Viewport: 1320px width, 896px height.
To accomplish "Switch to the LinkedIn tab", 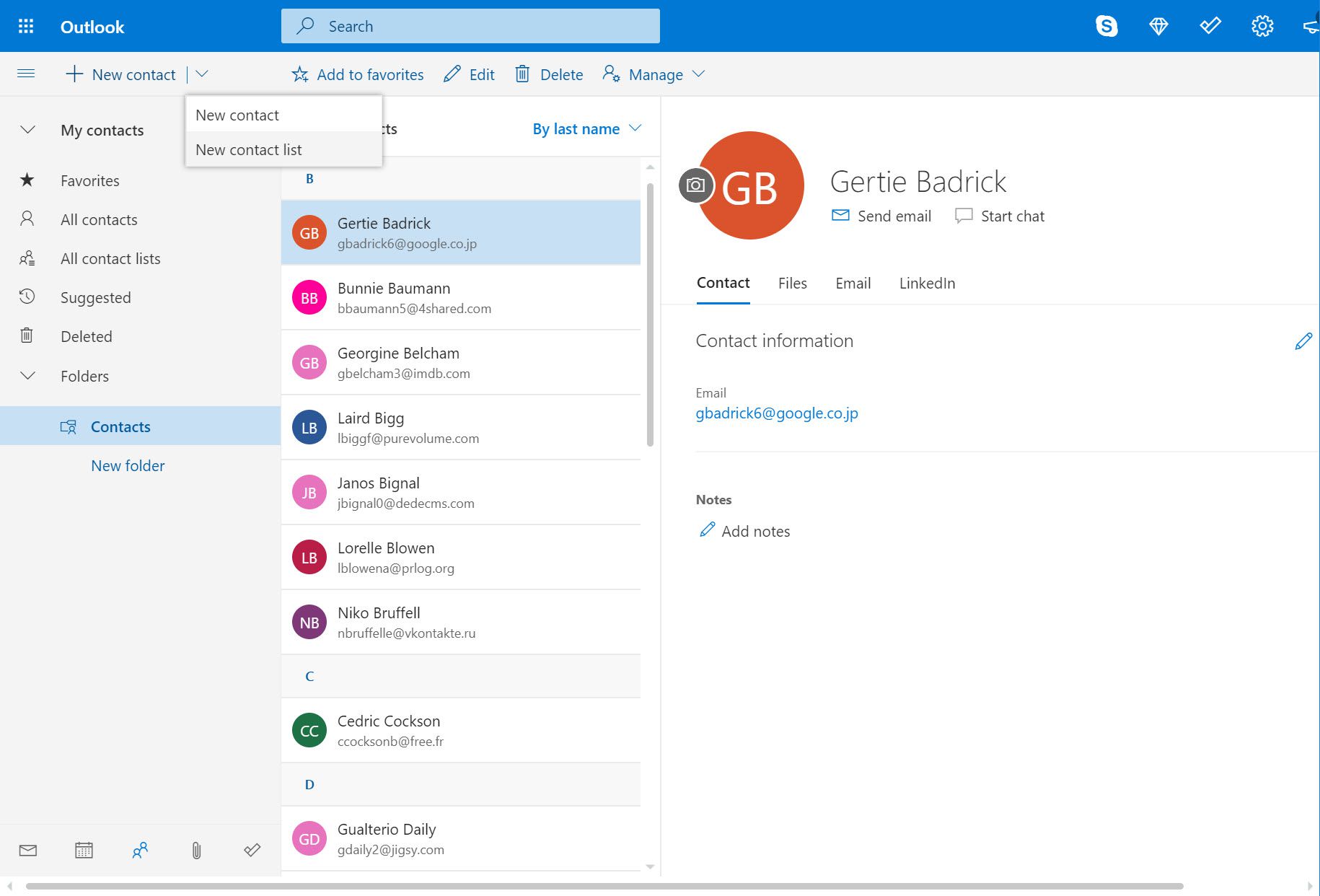I will (927, 283).
